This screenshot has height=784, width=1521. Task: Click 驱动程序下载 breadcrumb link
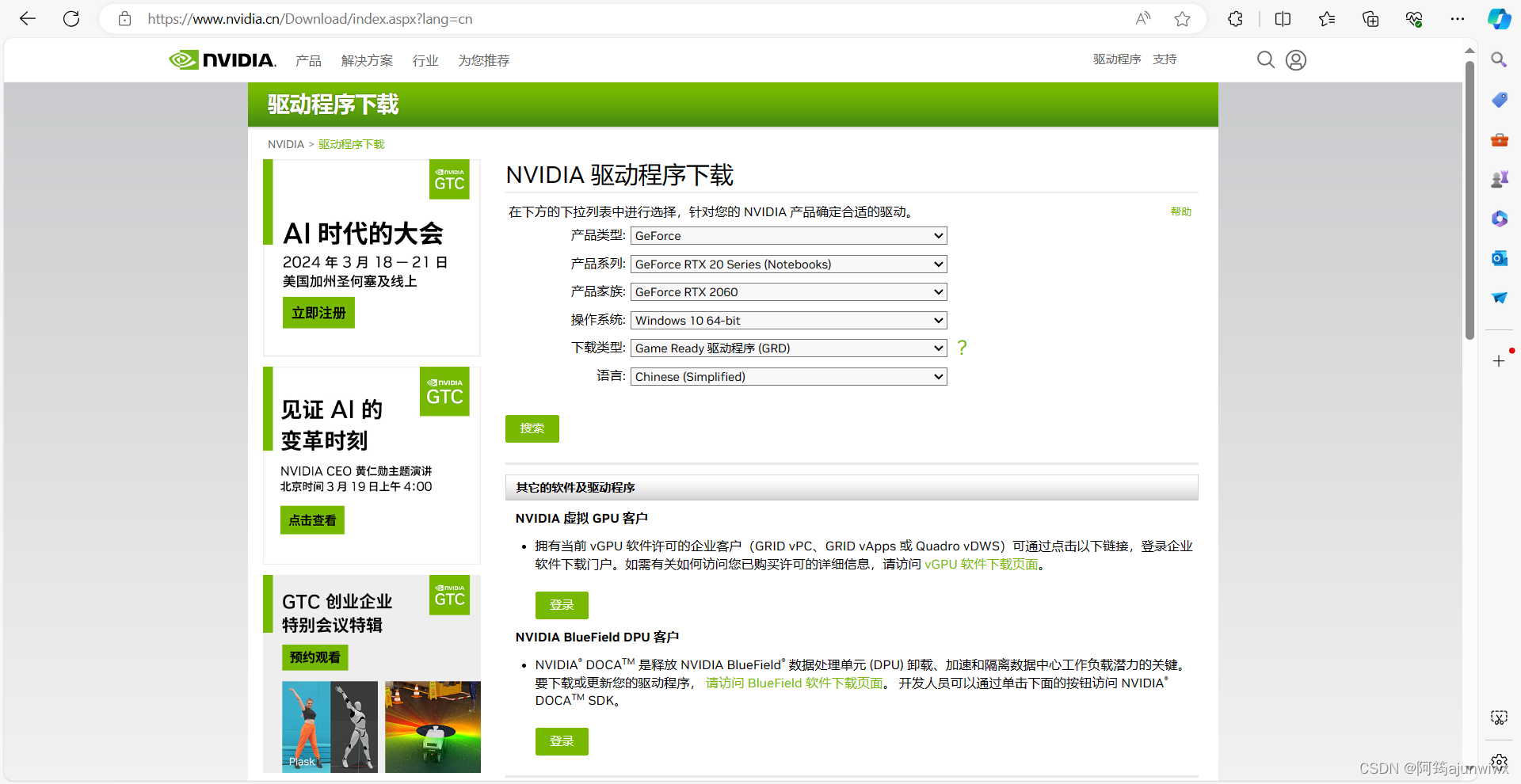pos(352,144)
